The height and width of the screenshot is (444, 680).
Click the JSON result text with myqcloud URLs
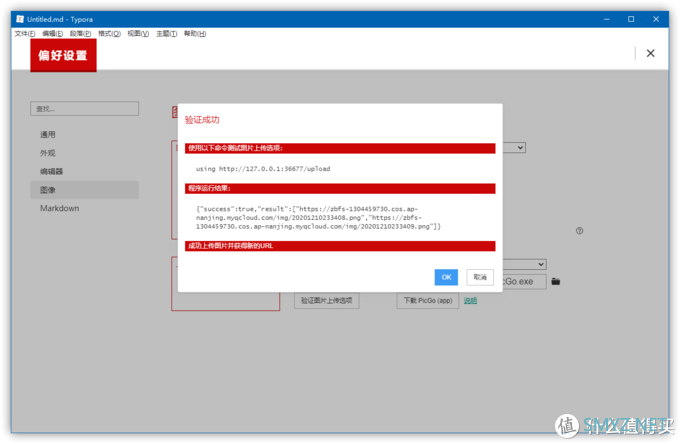pos(318,218)
